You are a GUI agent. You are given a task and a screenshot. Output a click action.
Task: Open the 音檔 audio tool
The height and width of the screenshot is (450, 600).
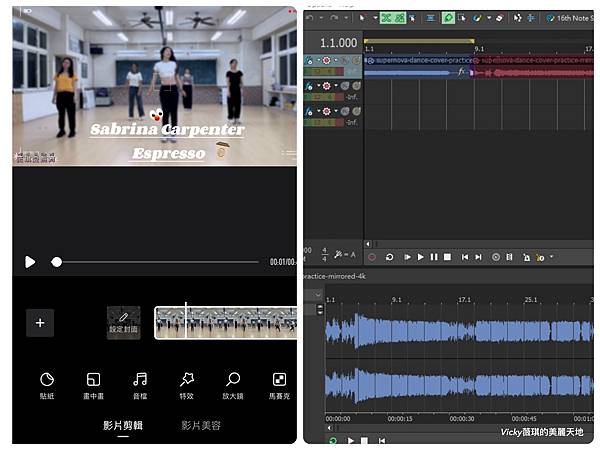click(140, 386)
